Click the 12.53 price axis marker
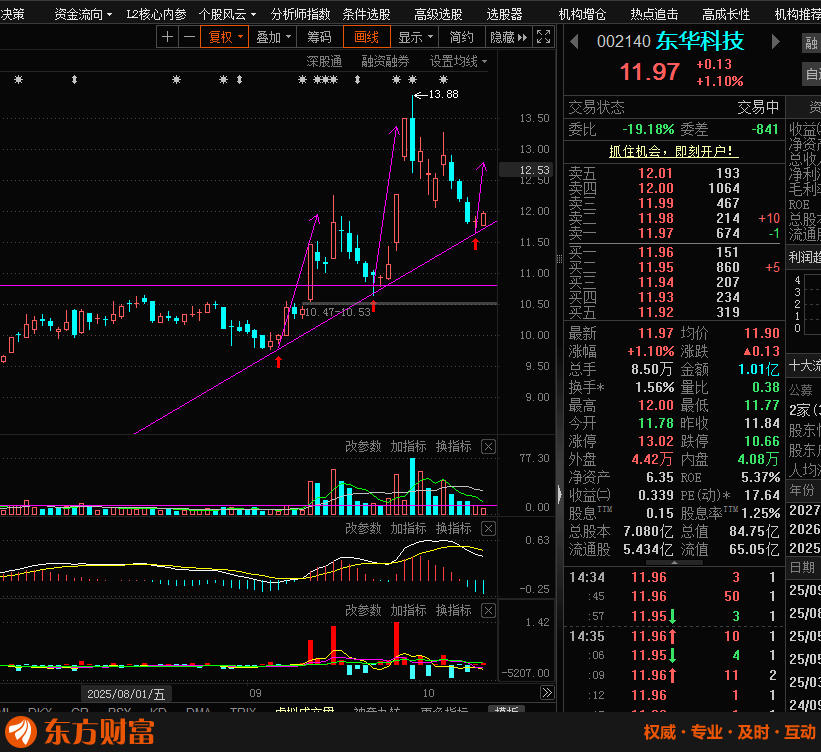The width and height of the screenshot is (821, 752). click(x=526, y=170)
